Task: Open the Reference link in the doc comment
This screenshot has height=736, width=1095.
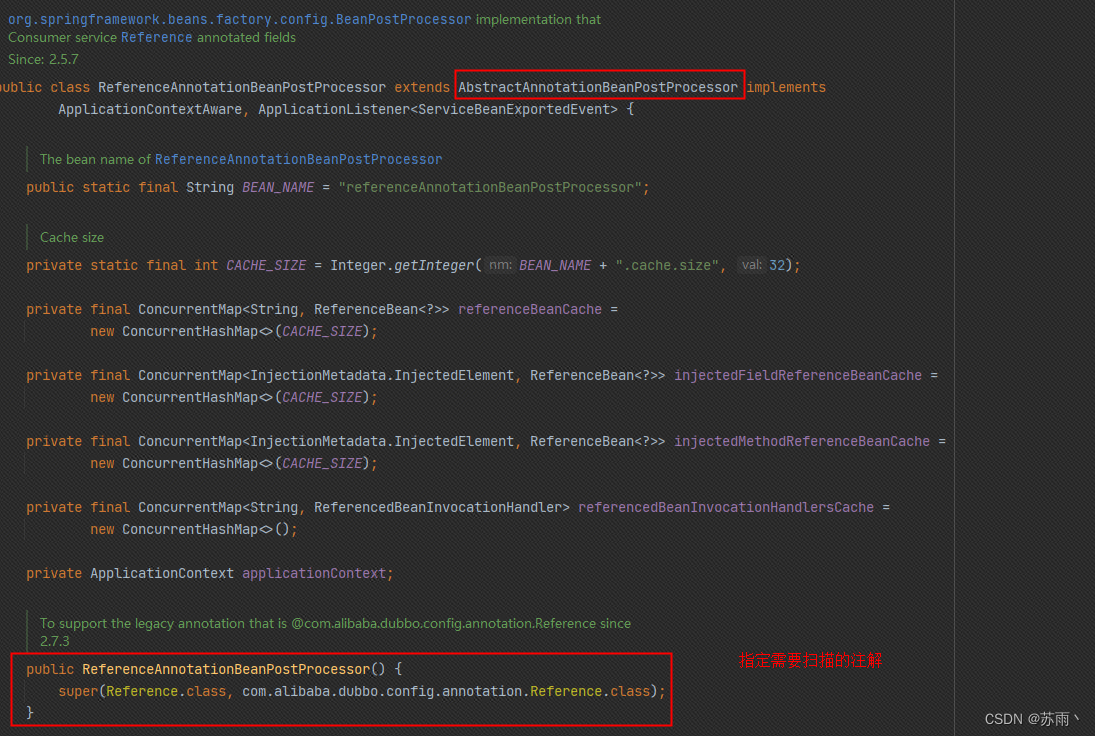Action: pos(156,38)
